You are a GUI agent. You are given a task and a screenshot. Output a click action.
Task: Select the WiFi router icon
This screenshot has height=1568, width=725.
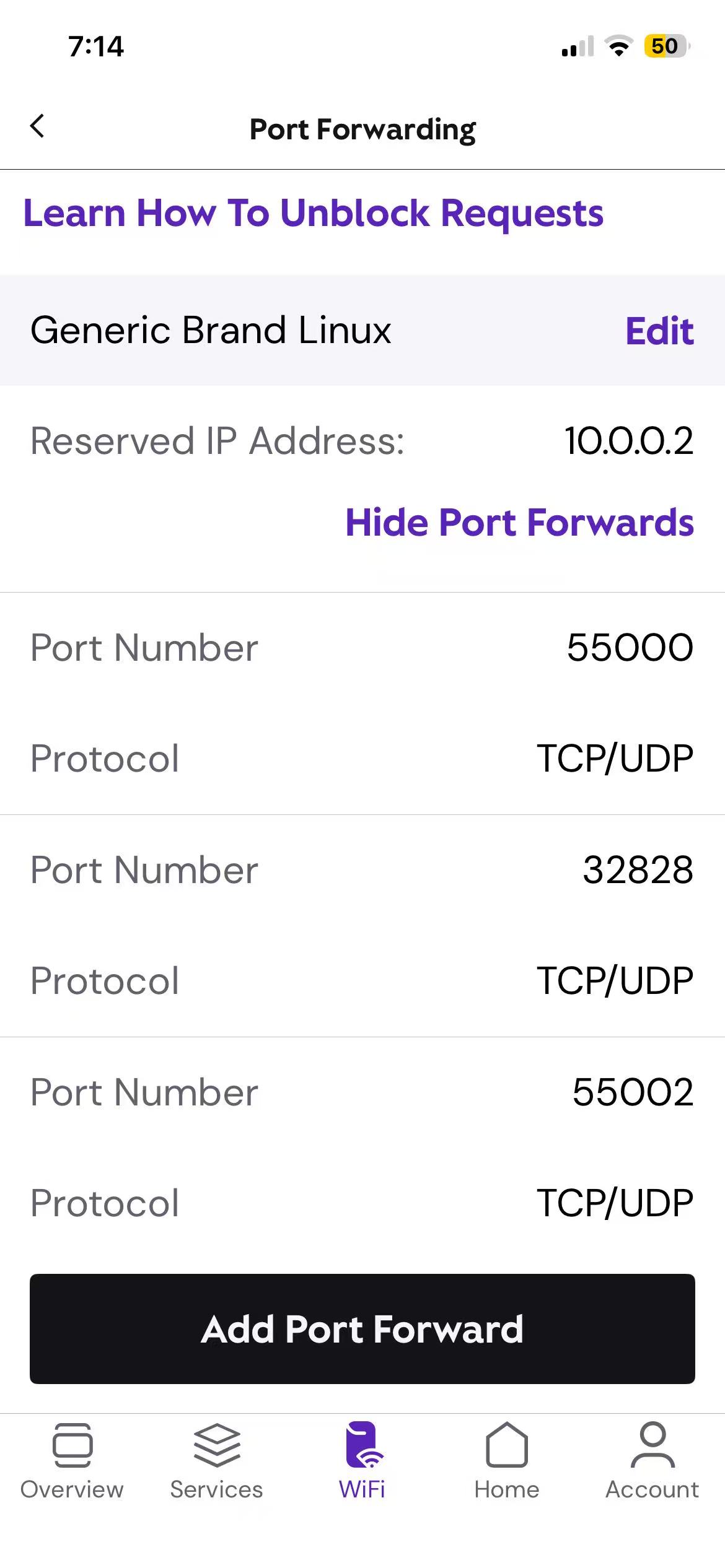(x=362, y=1445)
